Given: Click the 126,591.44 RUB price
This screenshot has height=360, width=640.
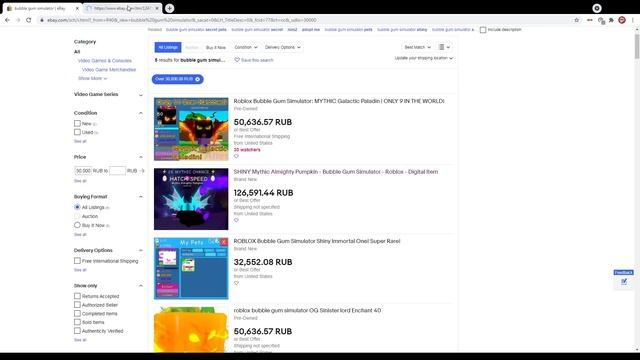Looking at the screenshot, I should (x=263, y=193).
